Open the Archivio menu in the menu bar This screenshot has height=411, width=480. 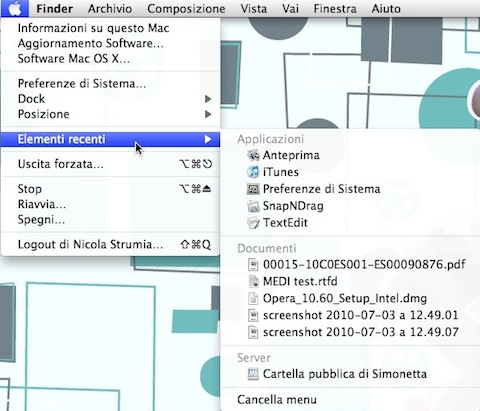coord(110,9)
